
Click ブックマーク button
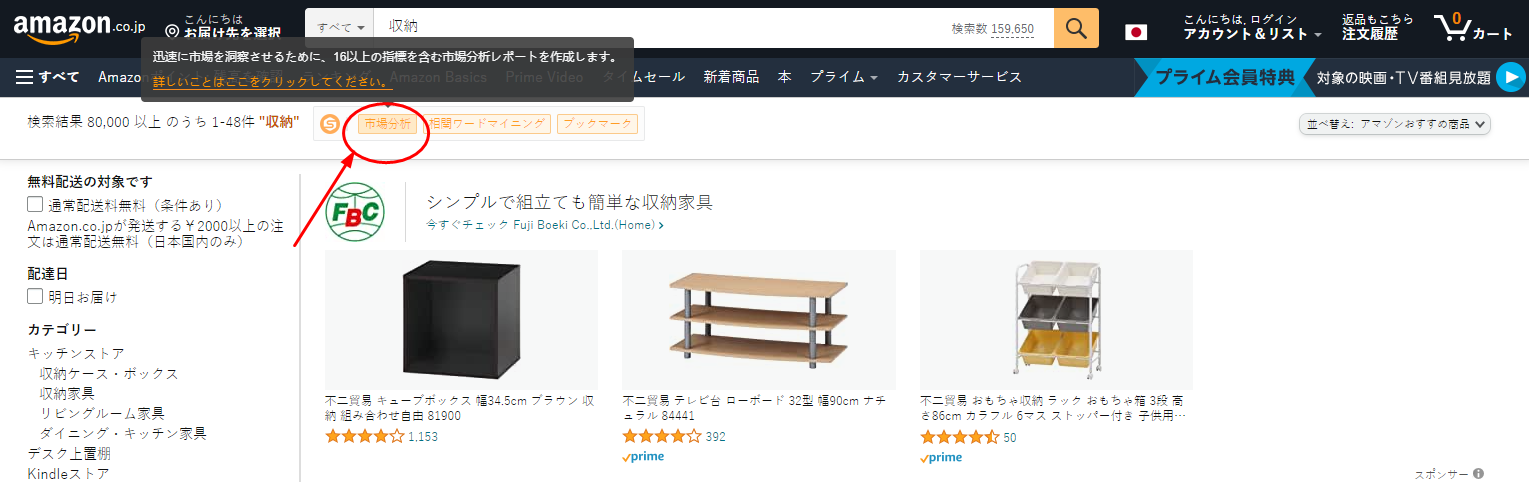point(597,124)
